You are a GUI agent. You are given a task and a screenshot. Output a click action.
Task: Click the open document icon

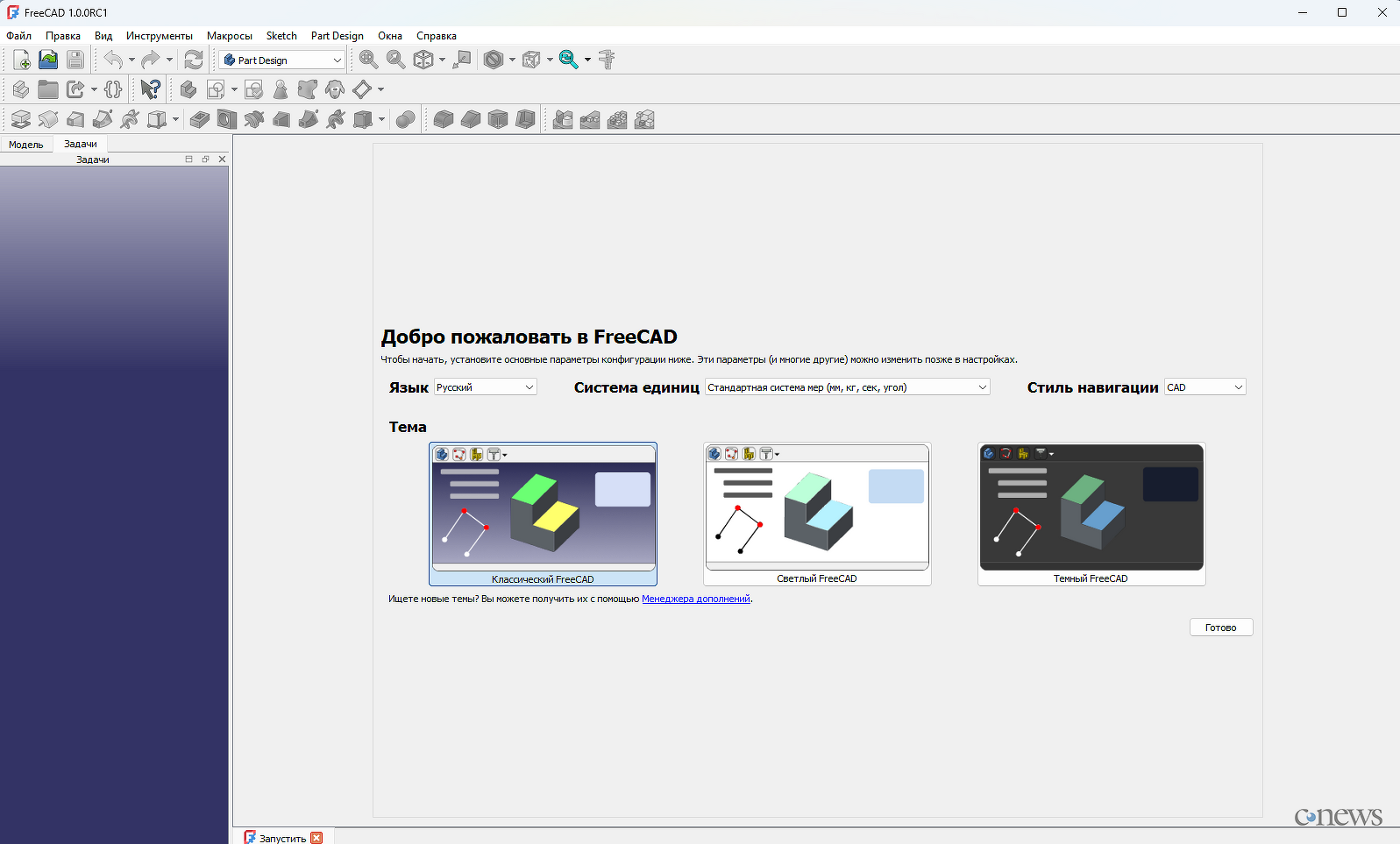pyautogui.click(x=48, y=60)
